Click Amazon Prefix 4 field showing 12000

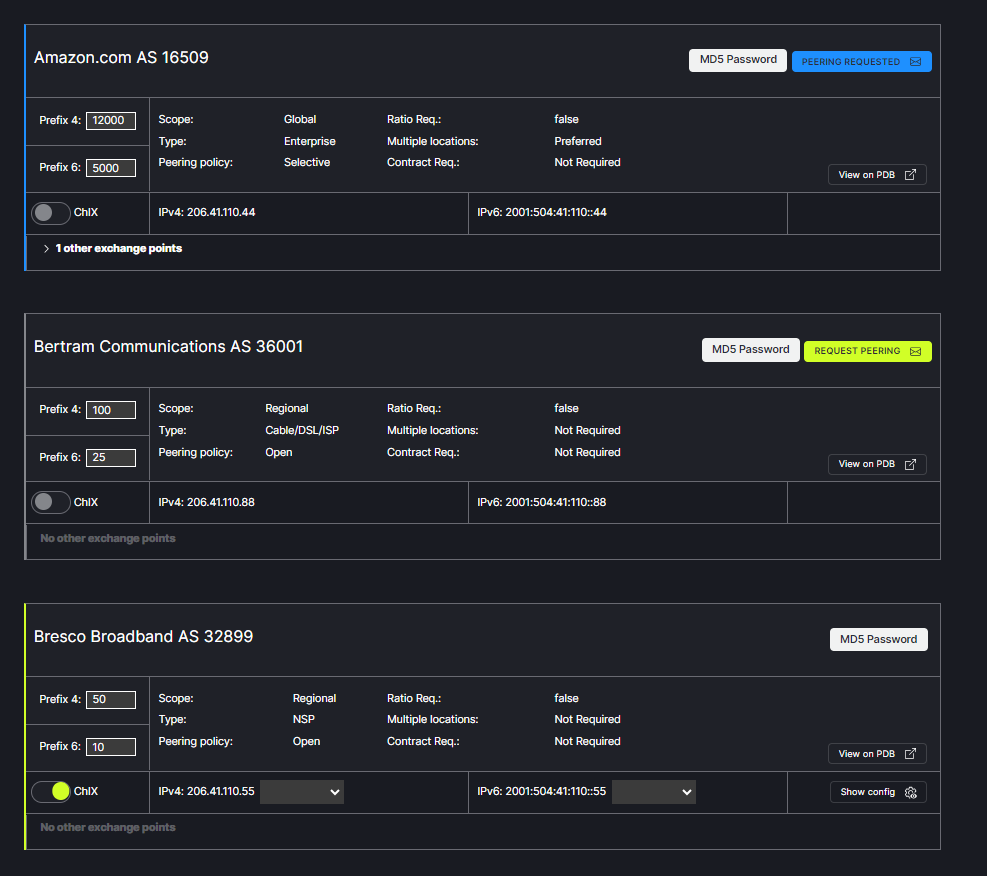pos(110,120)
